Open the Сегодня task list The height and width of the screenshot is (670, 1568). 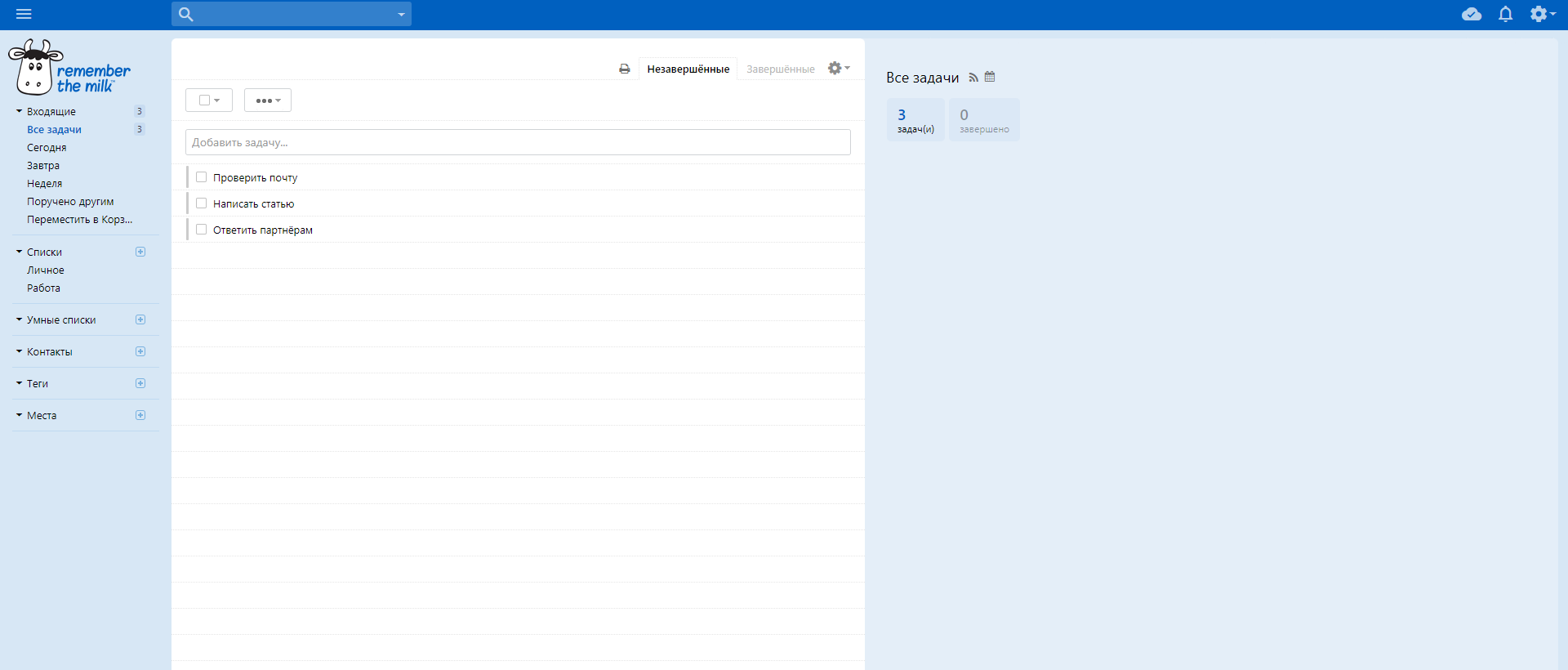[47, 148]
